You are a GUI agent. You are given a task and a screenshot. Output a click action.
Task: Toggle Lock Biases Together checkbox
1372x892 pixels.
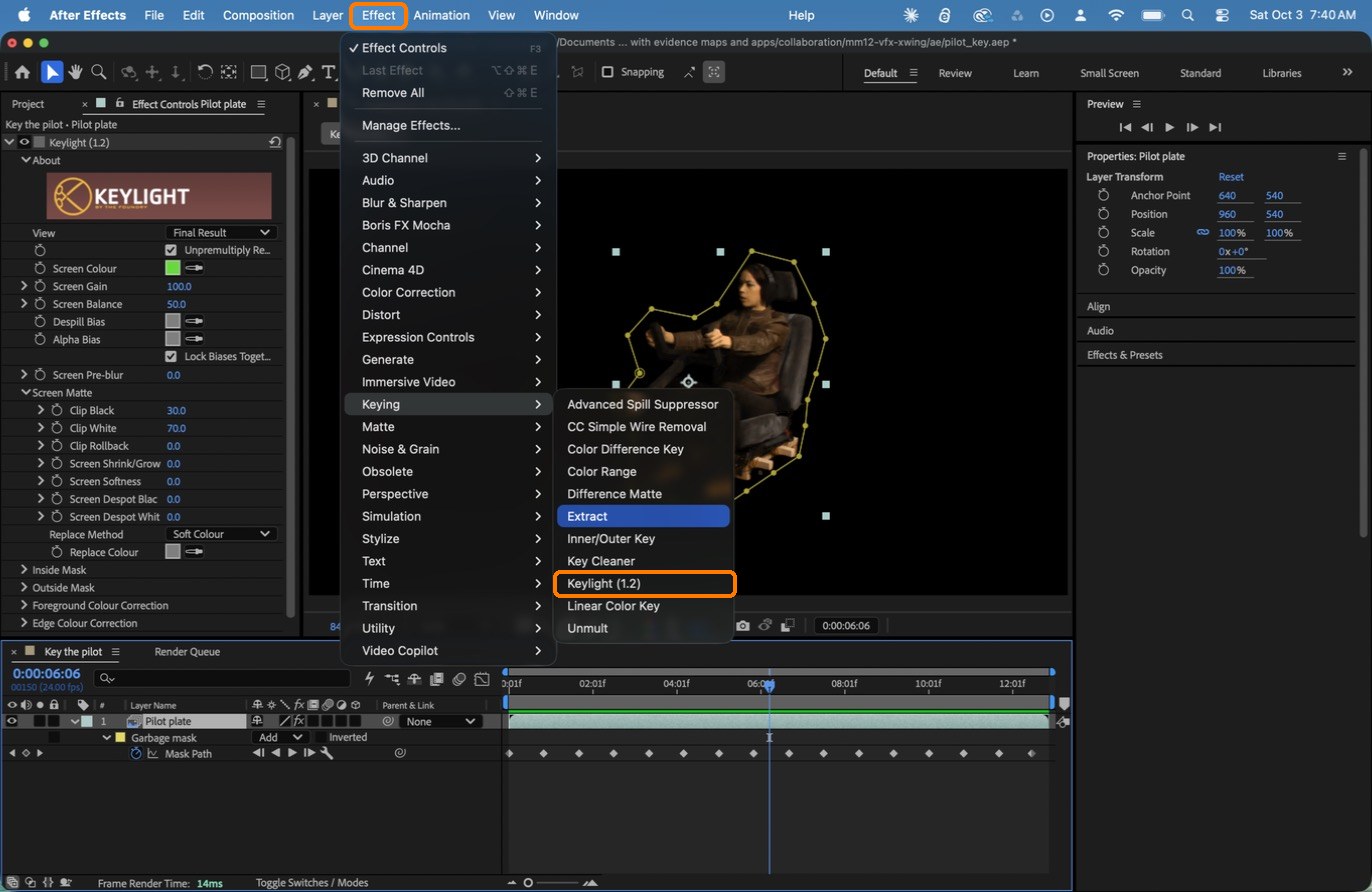[171, 356]
